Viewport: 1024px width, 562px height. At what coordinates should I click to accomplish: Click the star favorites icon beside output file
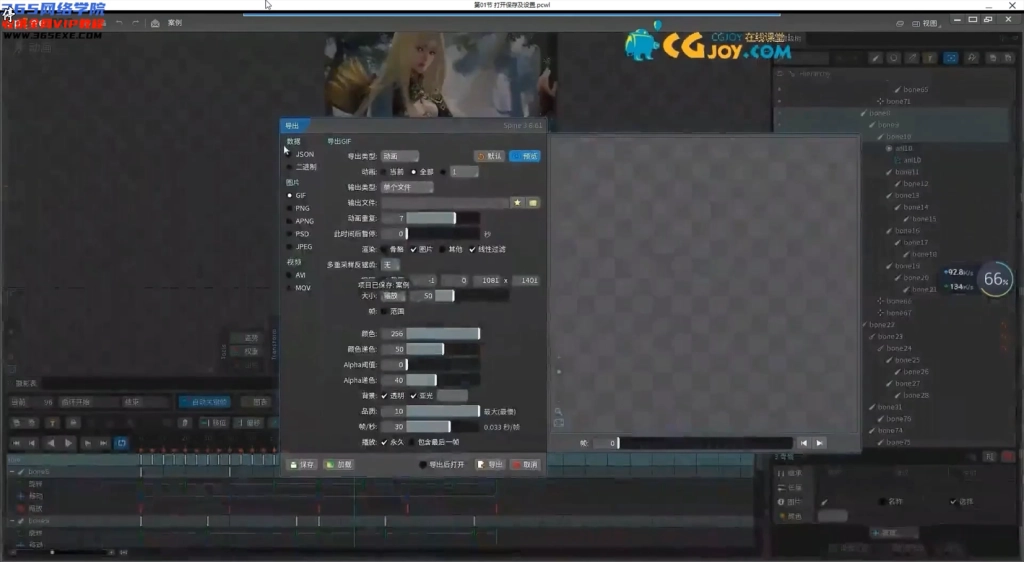pos(517,203)
